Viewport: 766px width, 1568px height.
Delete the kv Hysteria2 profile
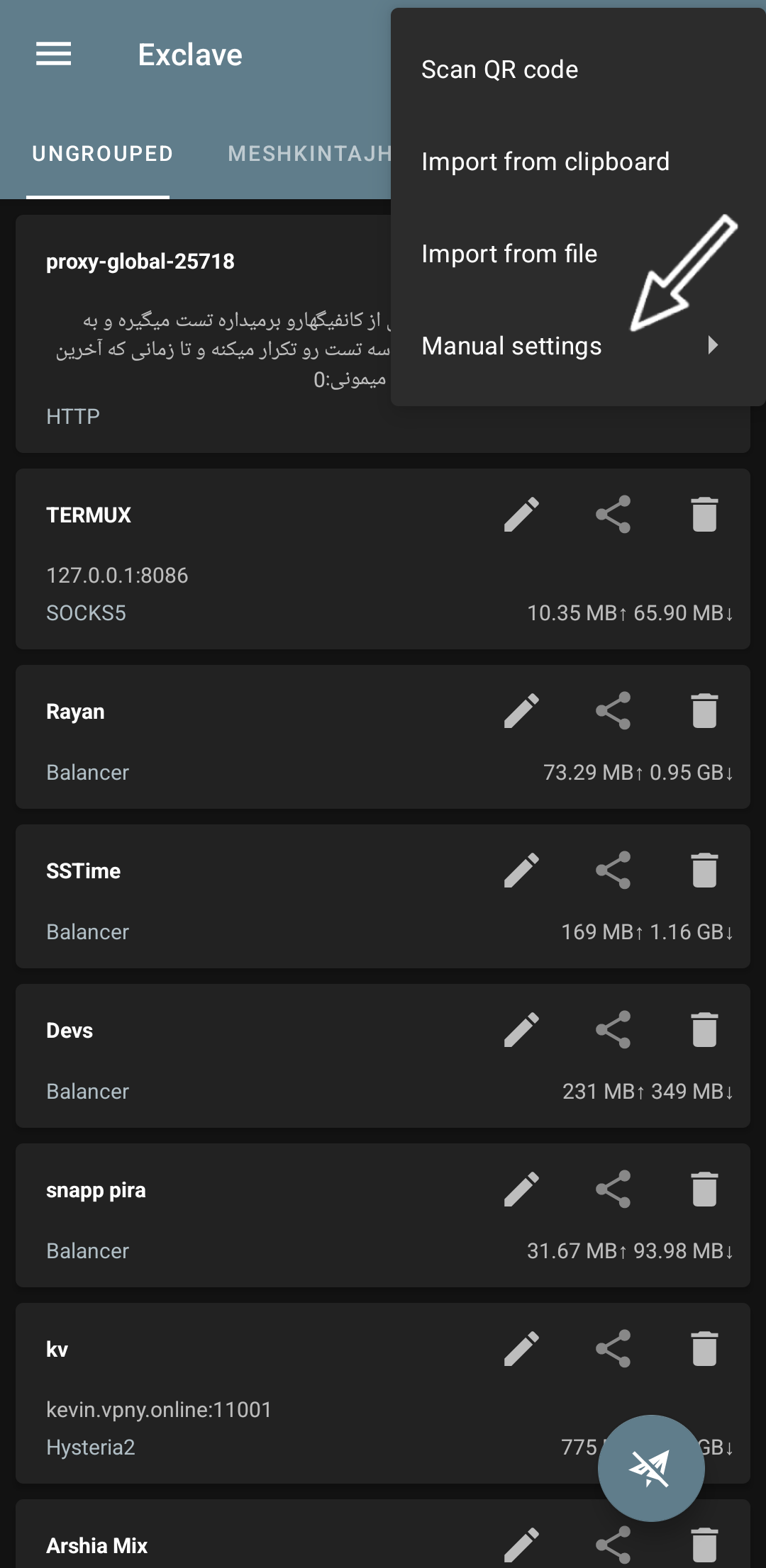(x=704, y=1348)
